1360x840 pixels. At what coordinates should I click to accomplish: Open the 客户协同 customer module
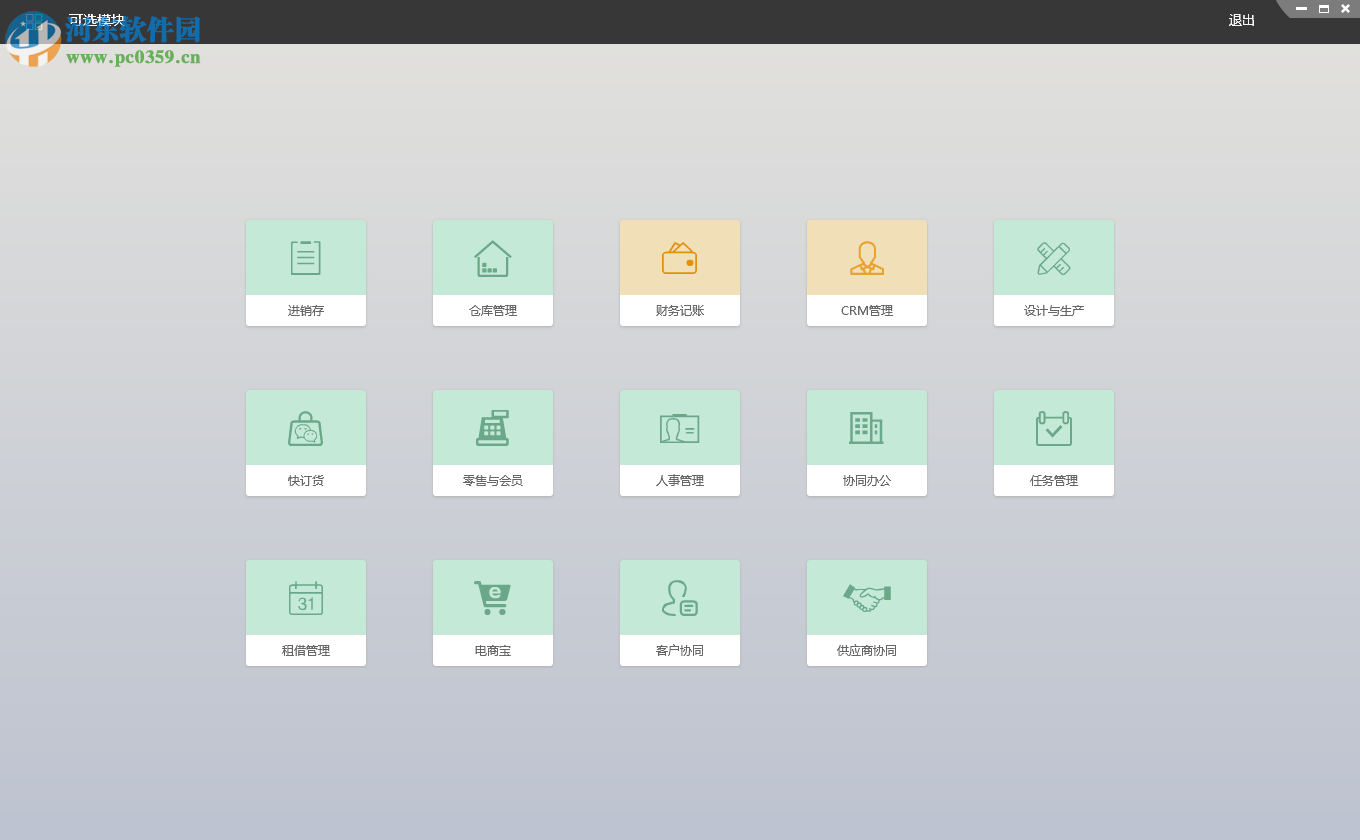680,612
